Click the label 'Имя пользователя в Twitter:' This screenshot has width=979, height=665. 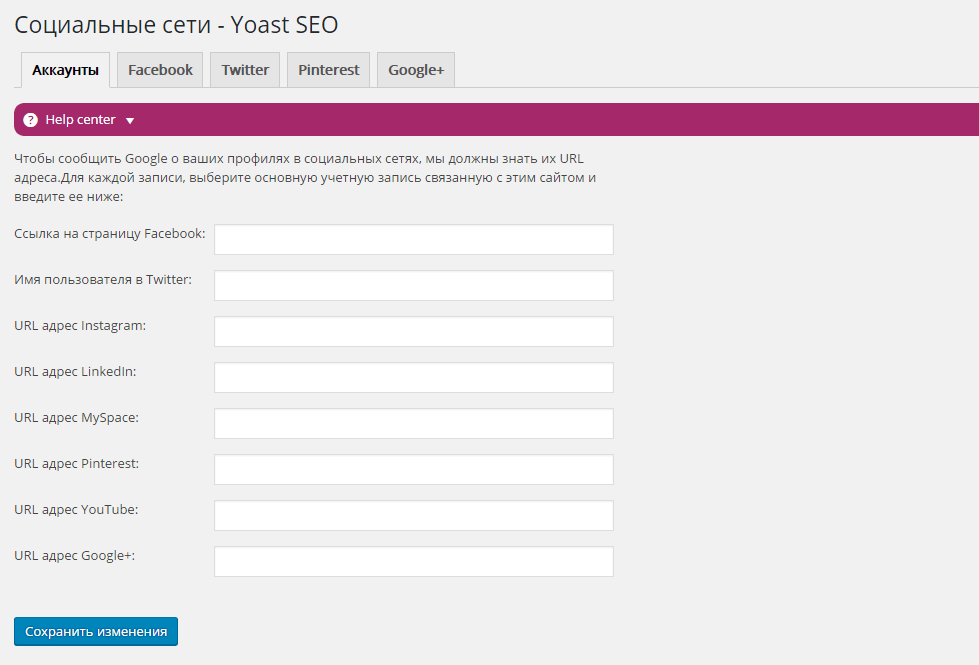103,280
